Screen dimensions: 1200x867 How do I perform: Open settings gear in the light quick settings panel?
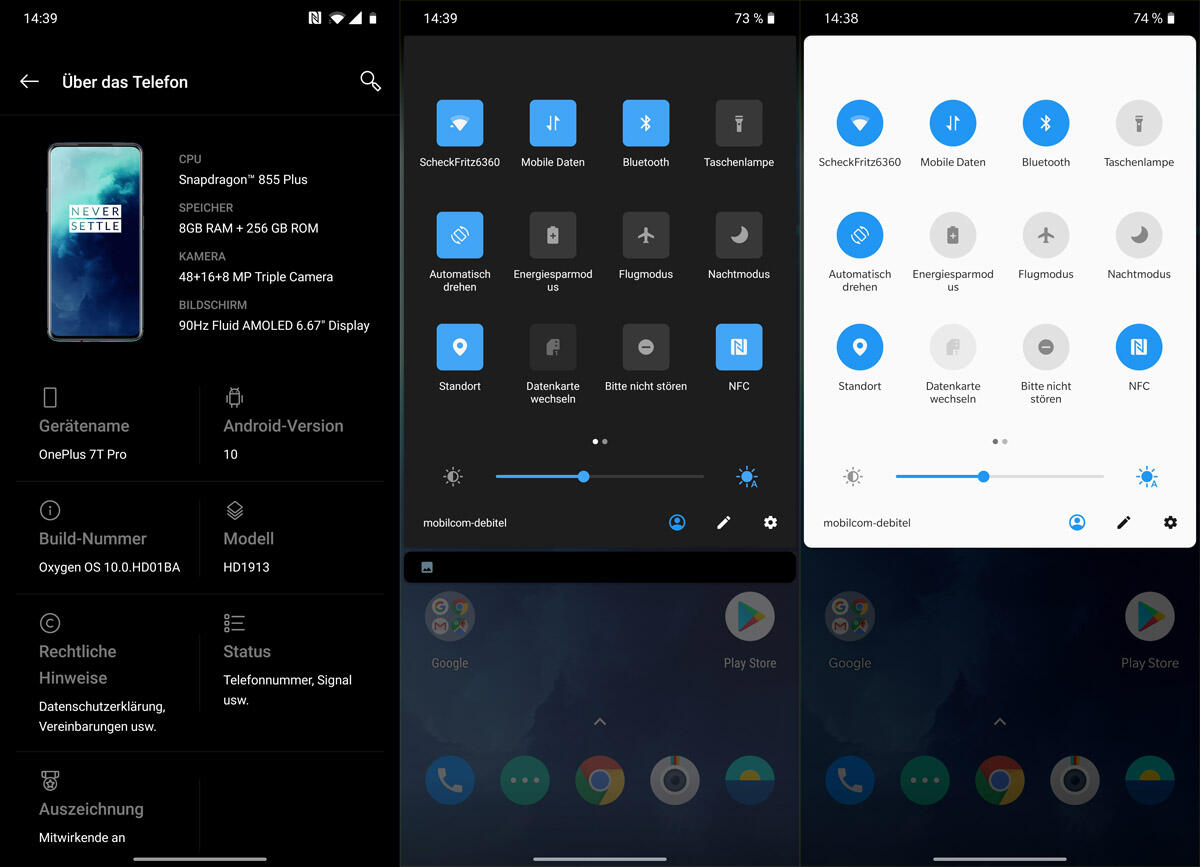coord(1170,522)
